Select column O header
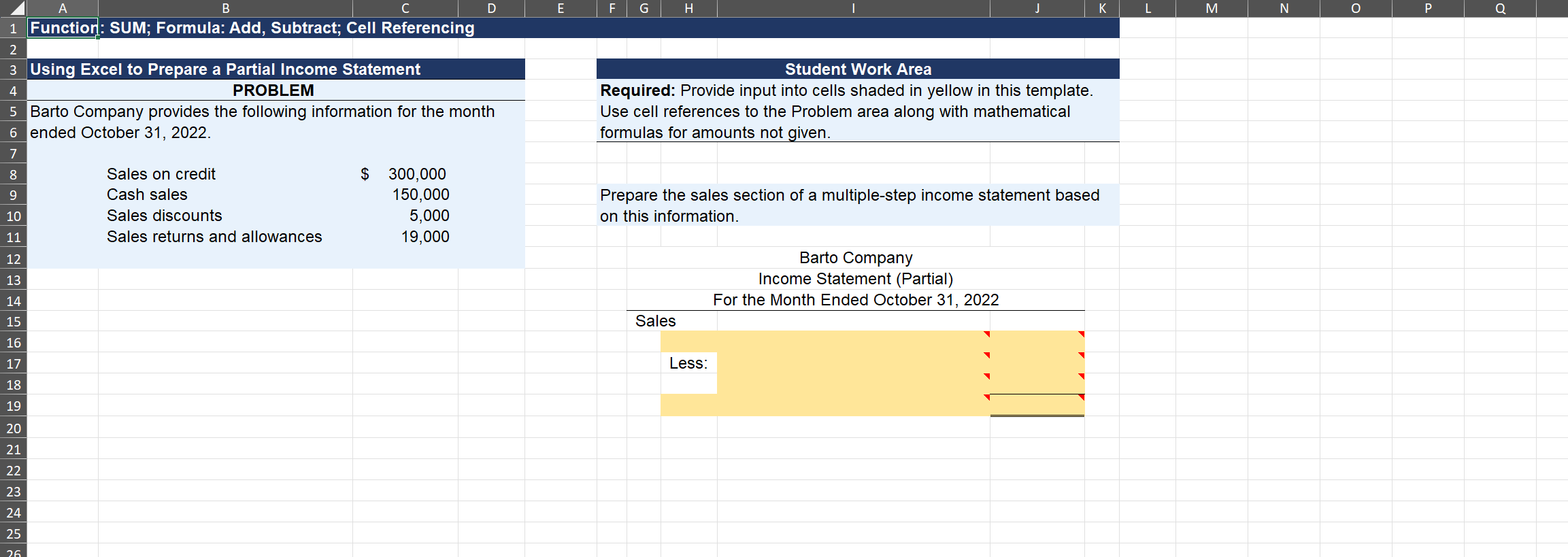 pyautogui.click(x=1356, y=8)
